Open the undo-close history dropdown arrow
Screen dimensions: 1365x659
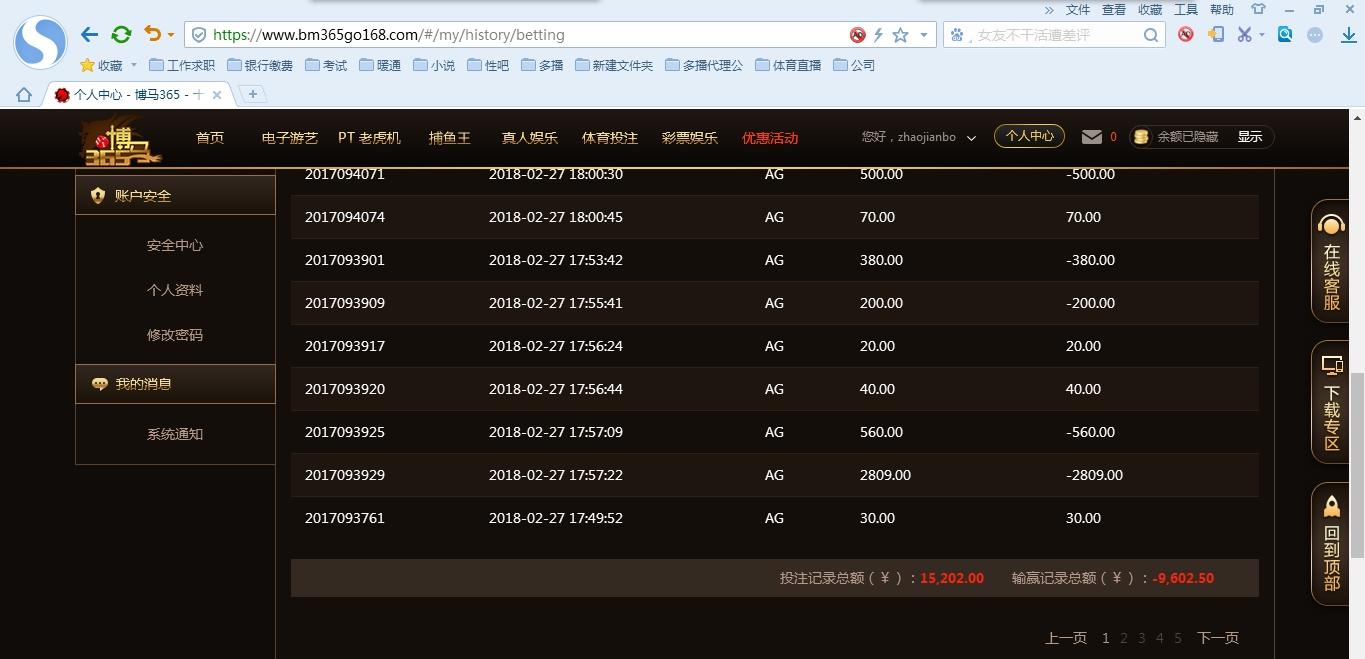tap(170, 35)
